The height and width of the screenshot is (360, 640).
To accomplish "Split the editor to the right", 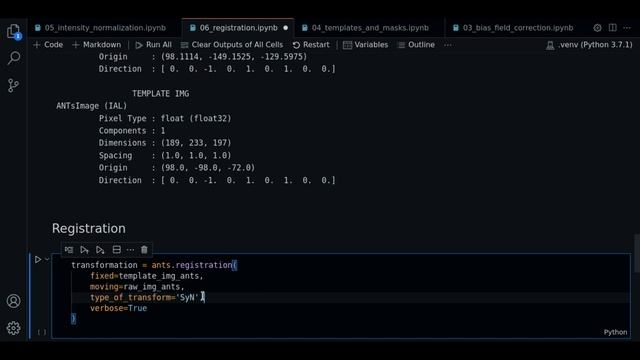I will coord(613,28).
